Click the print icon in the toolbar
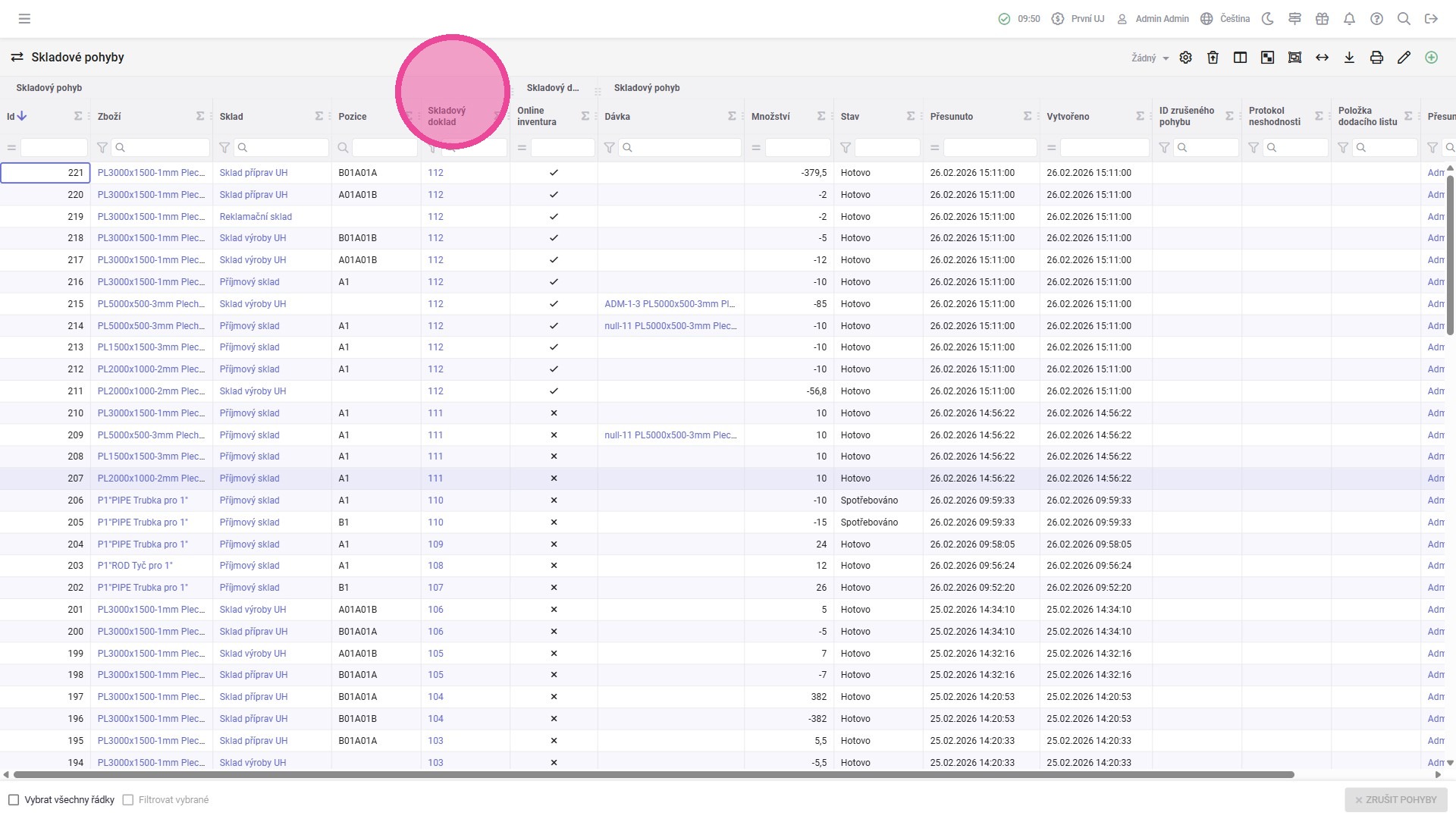Viewport: 1456px width, 819px height. [1376, 58]
